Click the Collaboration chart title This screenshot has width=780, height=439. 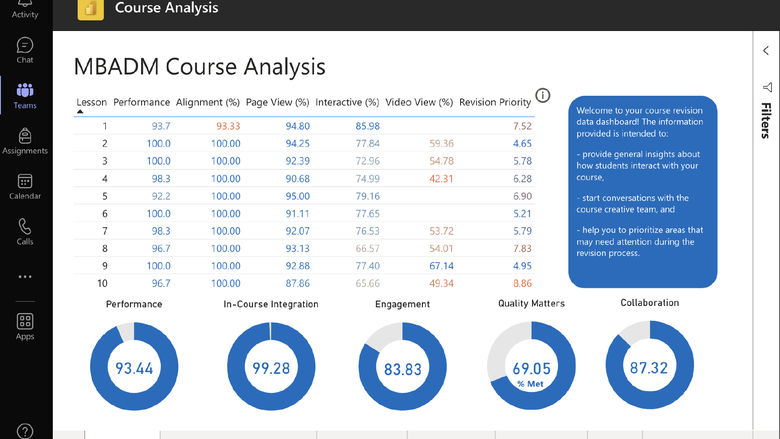point(650,303)
